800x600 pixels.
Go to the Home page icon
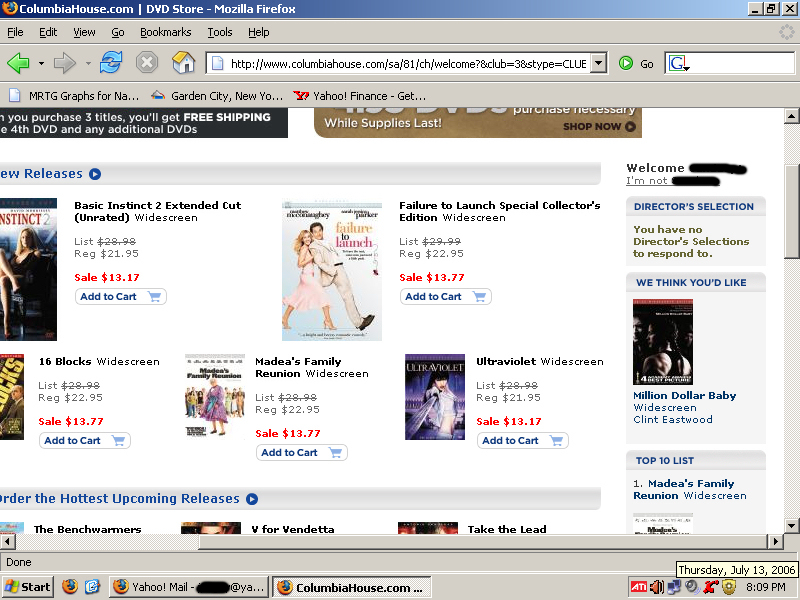(x=184, y=63)
